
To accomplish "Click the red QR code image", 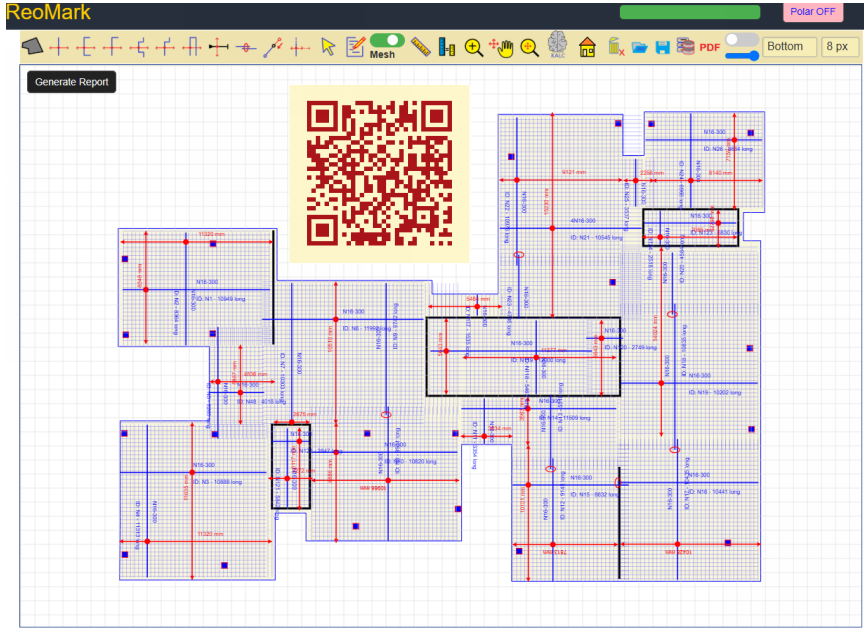I will point(379,174).
